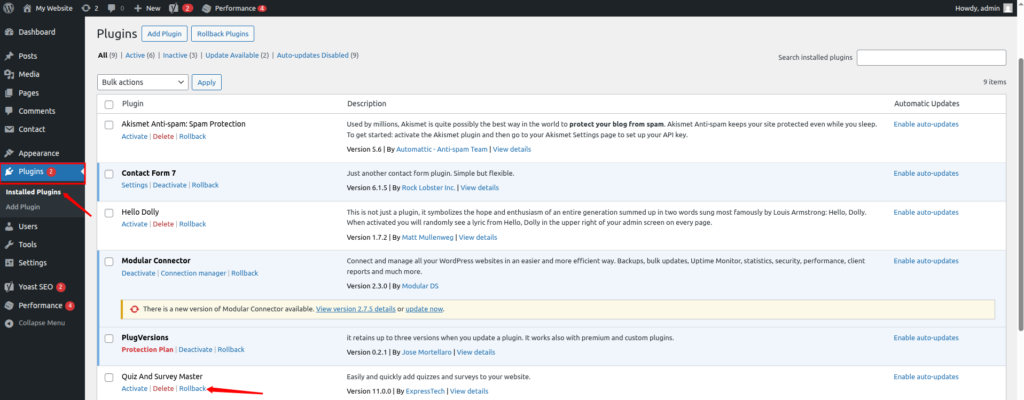
Task: Open the comments bubble in admin bar
Action: pyautogui.click(x=115, y=8)
